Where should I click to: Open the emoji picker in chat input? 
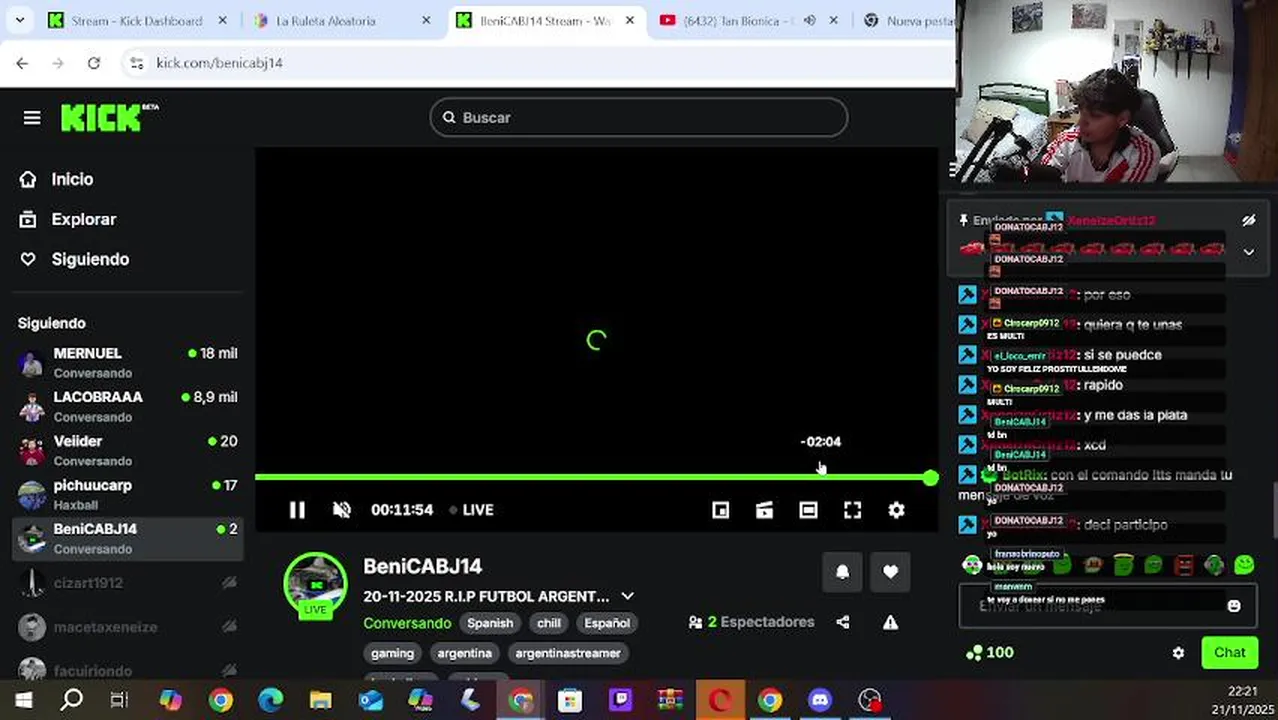(1234, 606)
